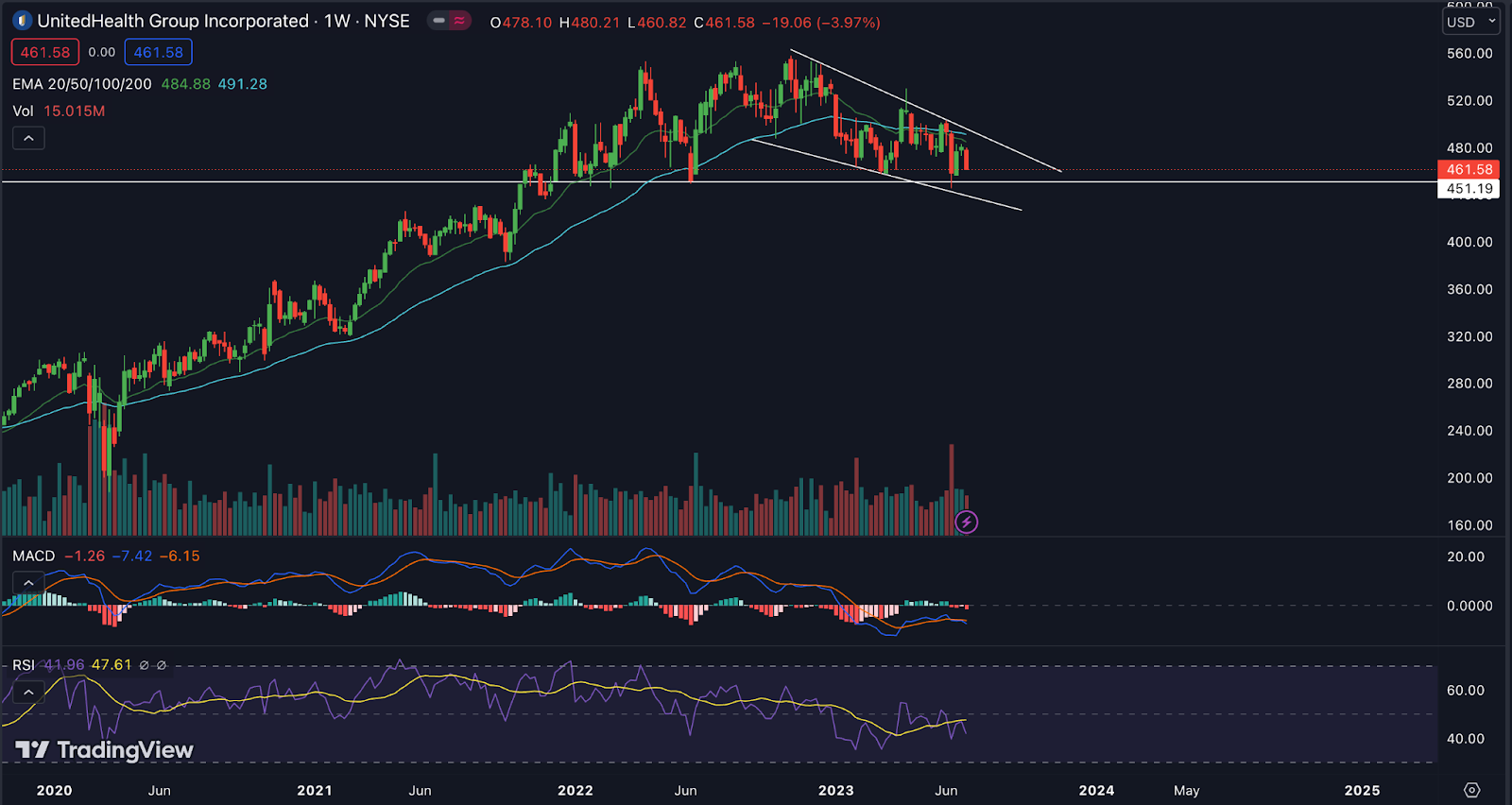Click the 0.00 spread value between price boxes
Image resolution: width=1512 pixels, height=805 pixels.
[102, 53]
